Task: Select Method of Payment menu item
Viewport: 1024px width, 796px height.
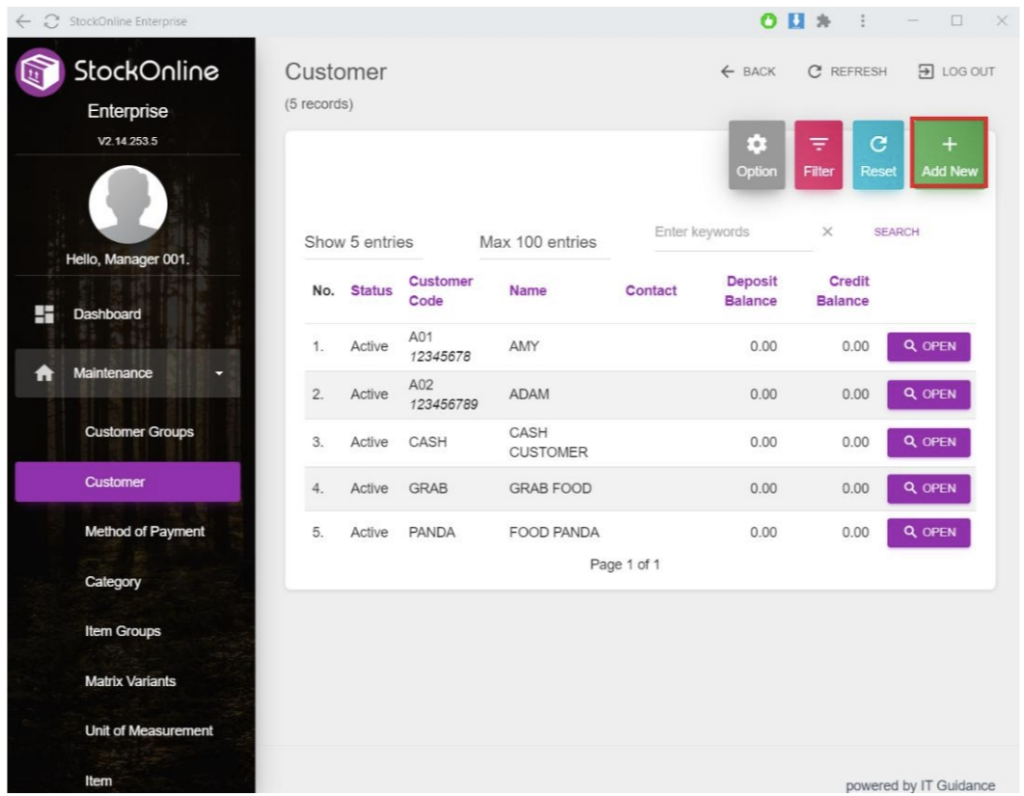Action: click(144, 532)
